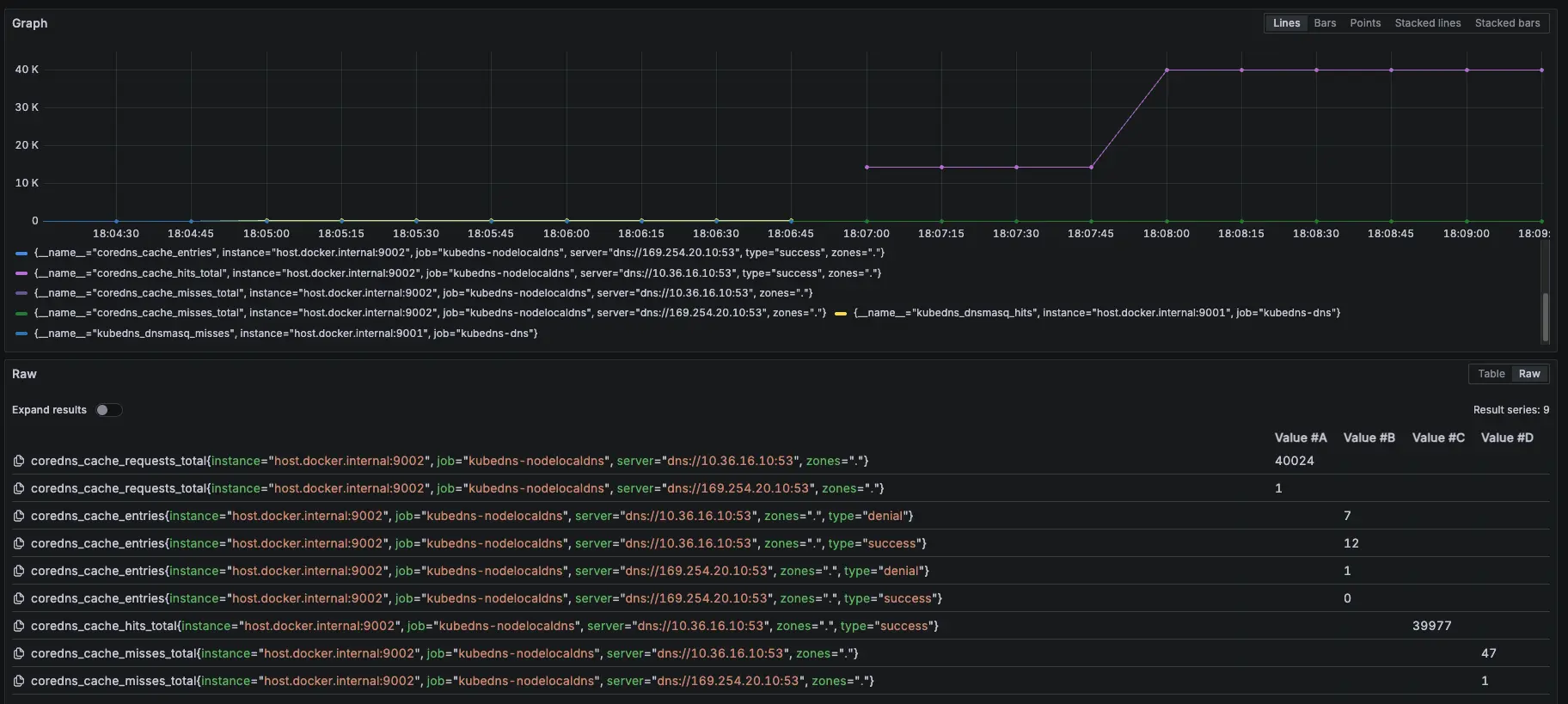Select the Bars graph style
The image size is (1568, 704).
tap(1325, 23)
